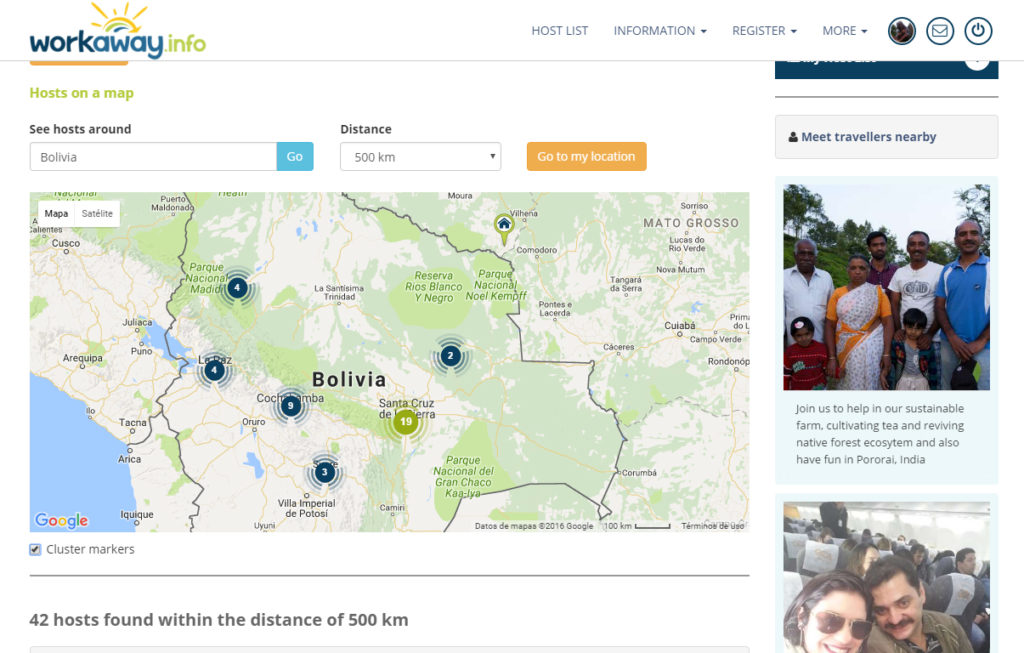Screen dimensions: 1024x653
Task: Click the Bolivia country label on the map
Action: point(349,379)
